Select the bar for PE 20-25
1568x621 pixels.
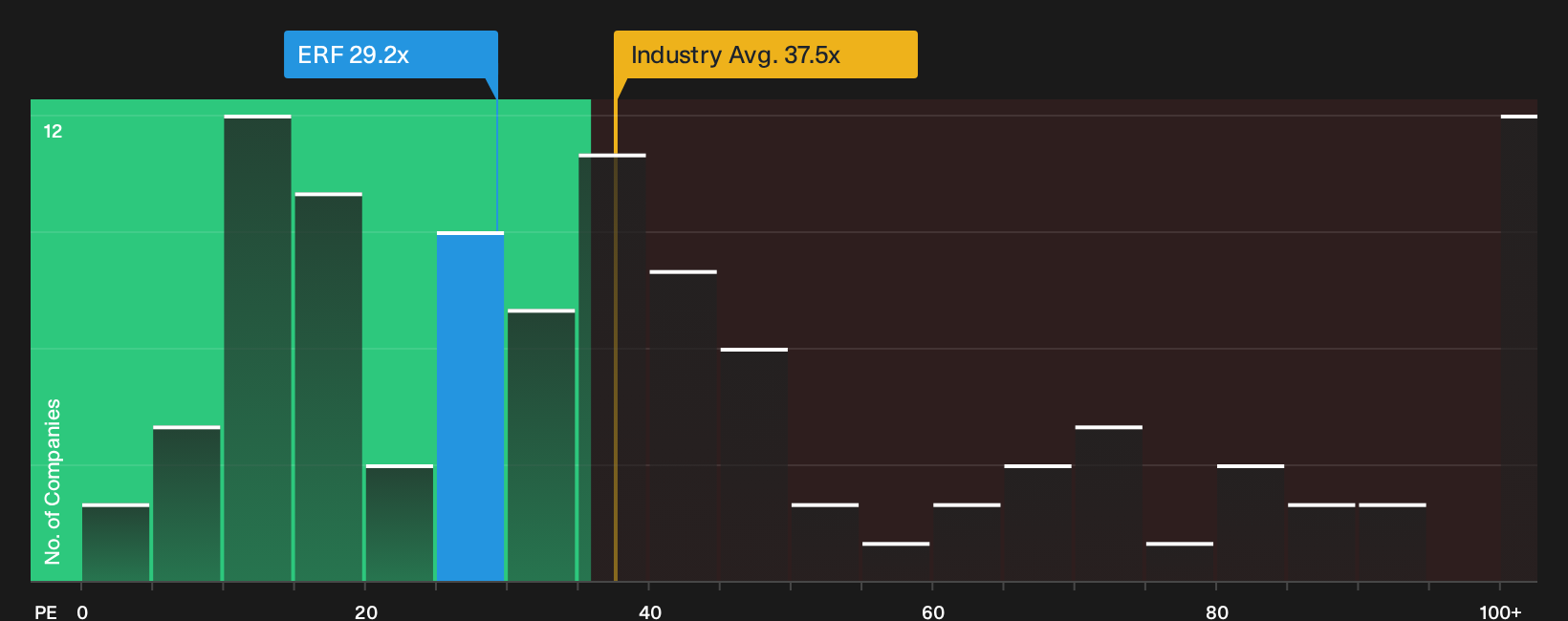click(x=400, y=523)
